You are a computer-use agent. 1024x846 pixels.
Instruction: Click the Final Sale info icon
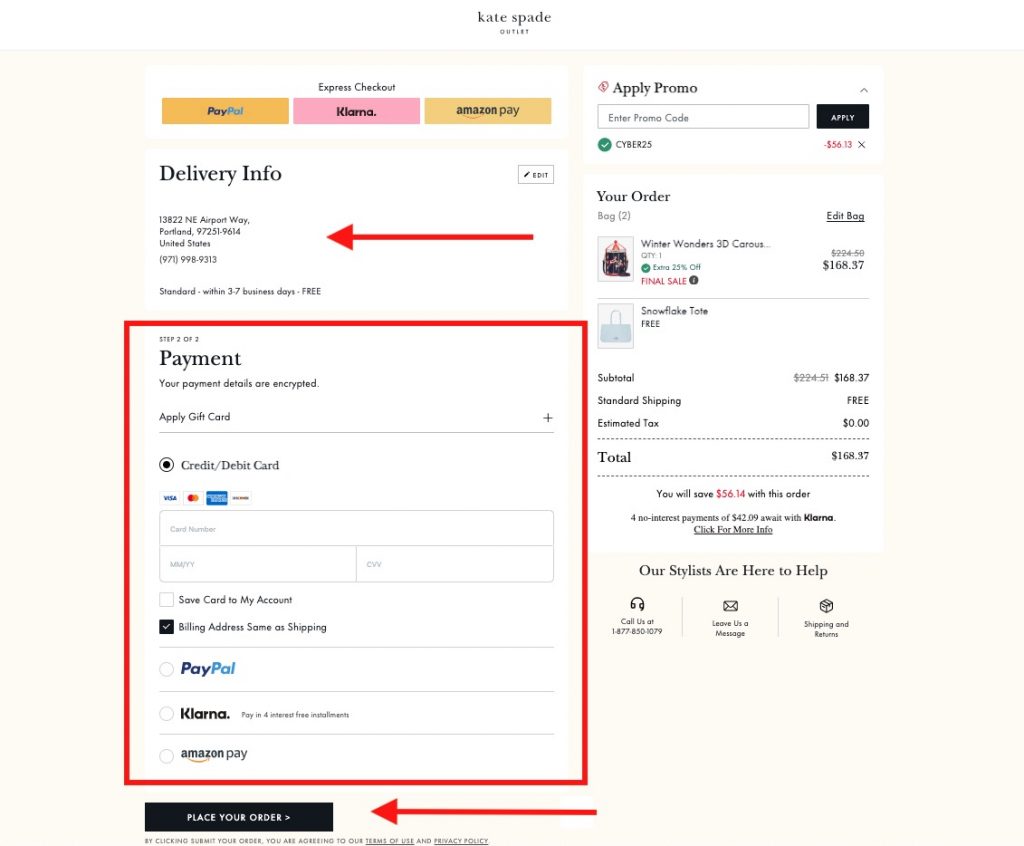point(694,280)
